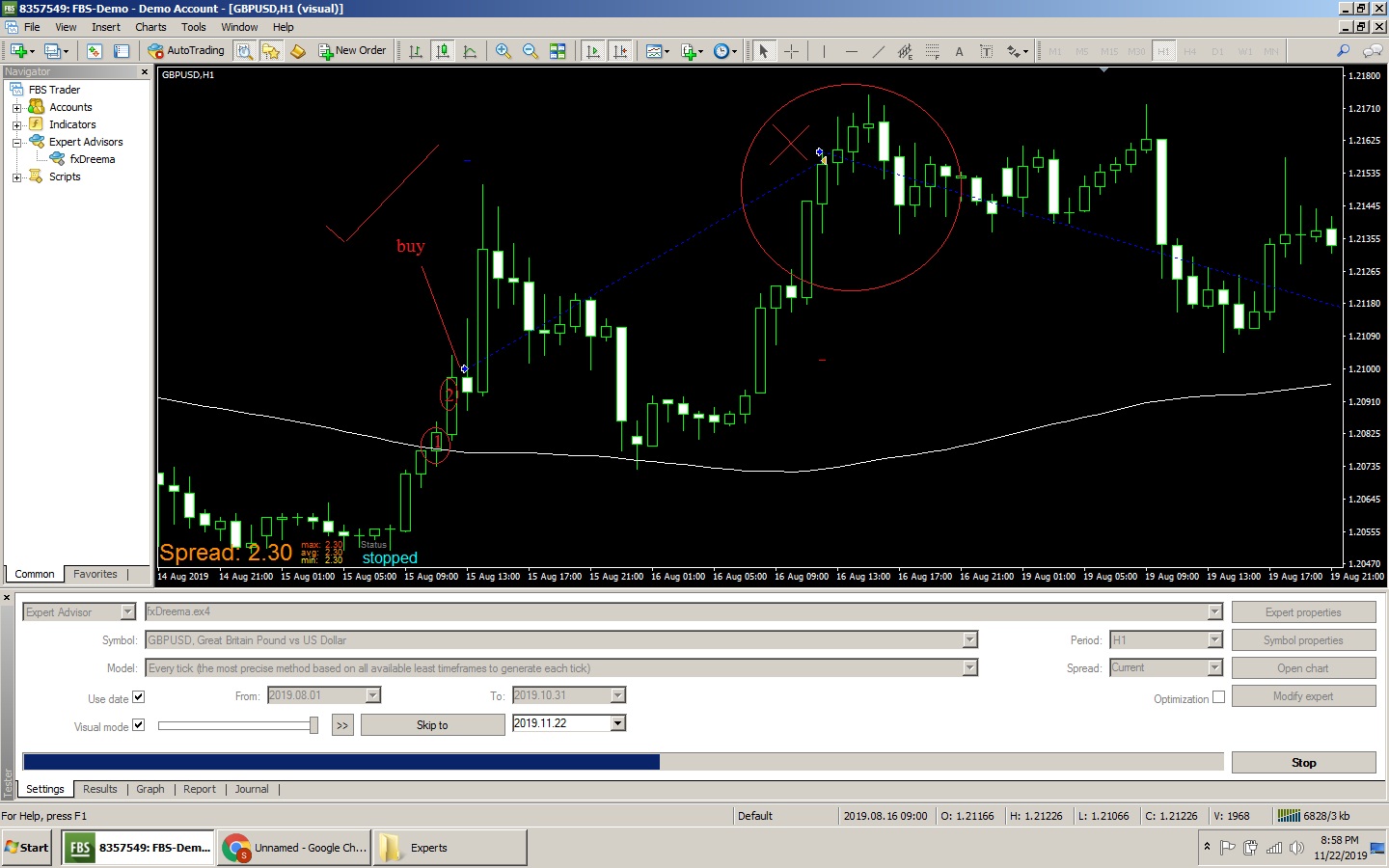The height and width of the screenshot is (868, 1389).
Task: Open the Periods clock icon dropdown
Action: point(725,51)
